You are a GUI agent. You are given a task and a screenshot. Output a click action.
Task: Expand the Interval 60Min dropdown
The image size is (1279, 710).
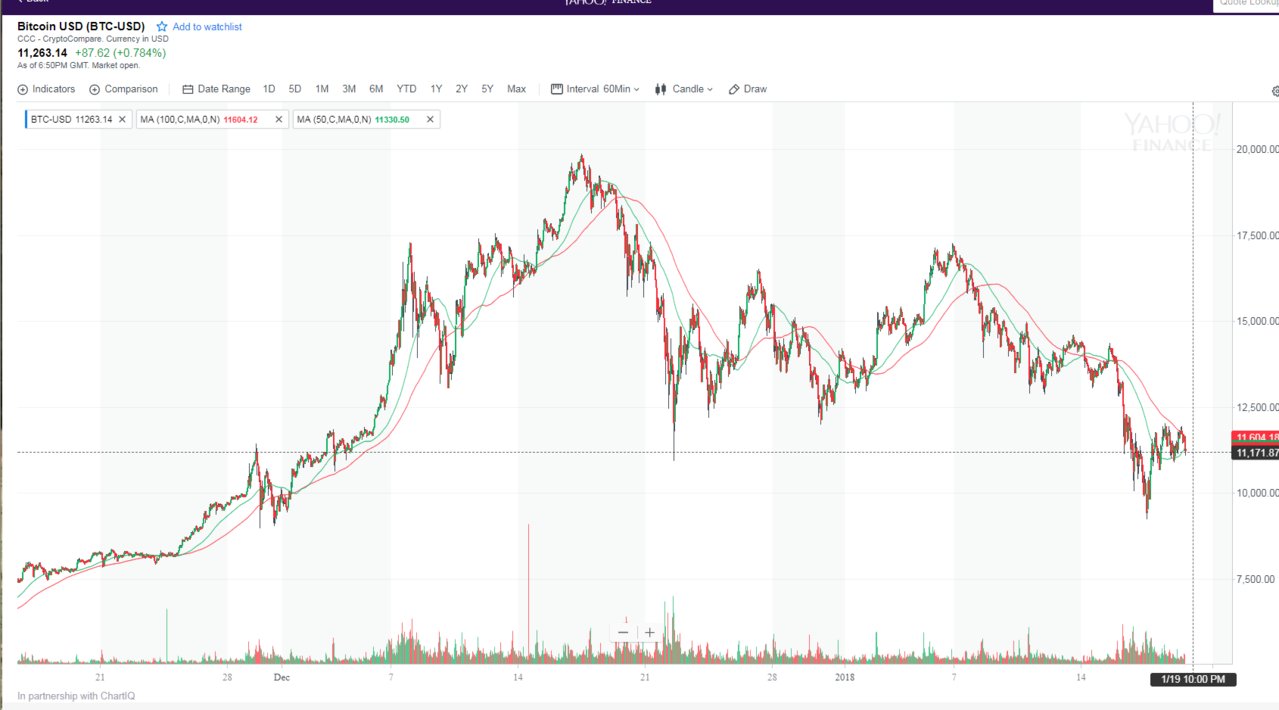click(595, 89)
